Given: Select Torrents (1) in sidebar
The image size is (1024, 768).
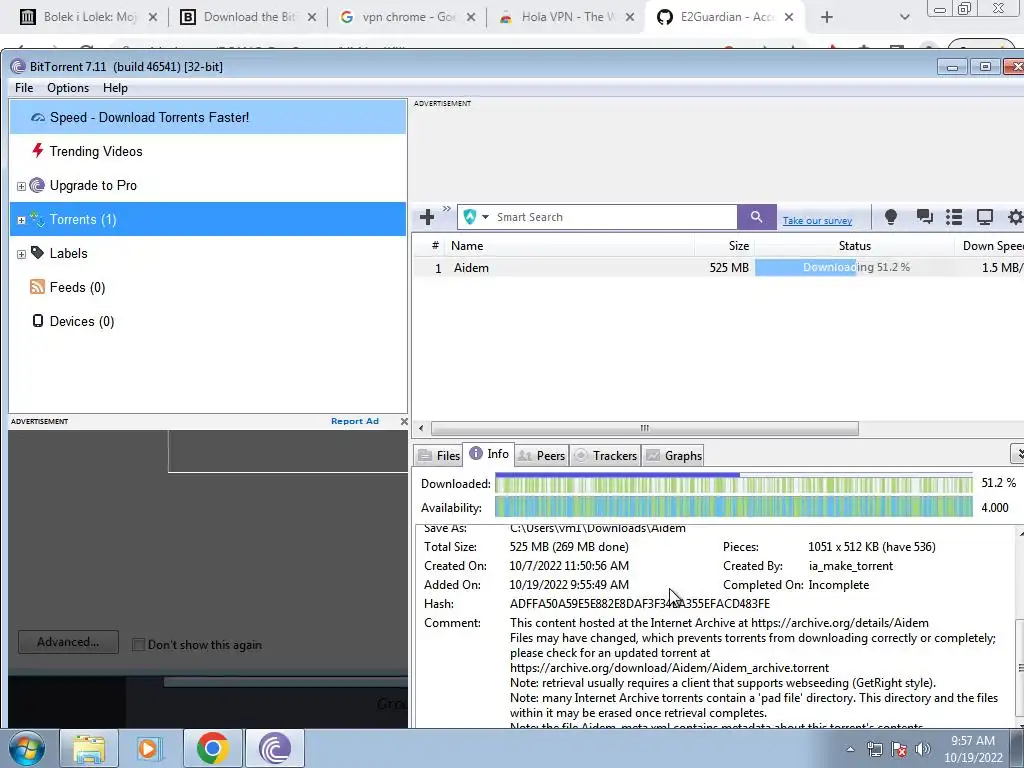Looking at the screenshot, I should coord(208,219).
